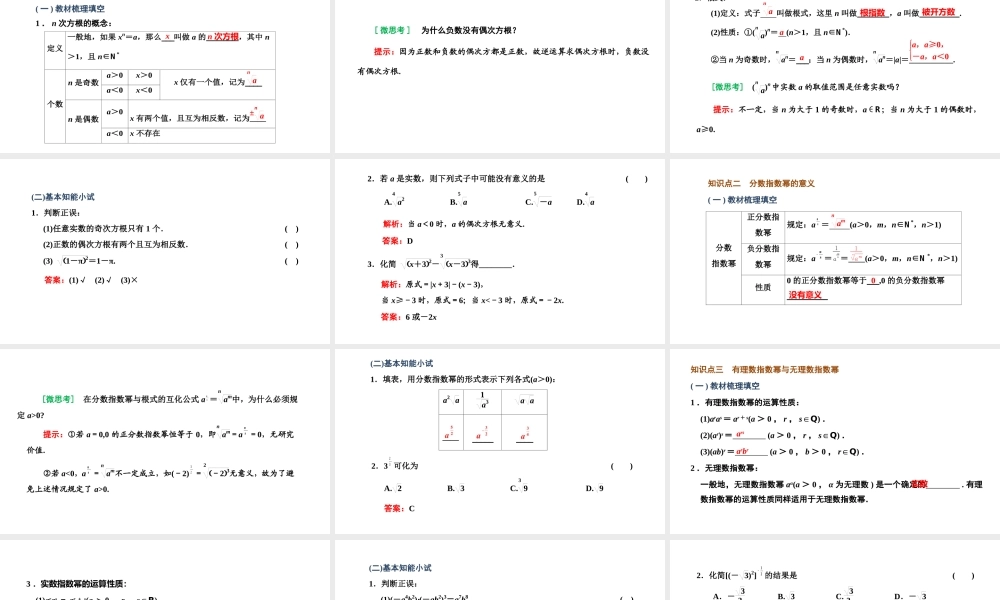Click "(一)教材梳理填空" under 知识点三
1000x600 pixels.
(x=724, y=386)
